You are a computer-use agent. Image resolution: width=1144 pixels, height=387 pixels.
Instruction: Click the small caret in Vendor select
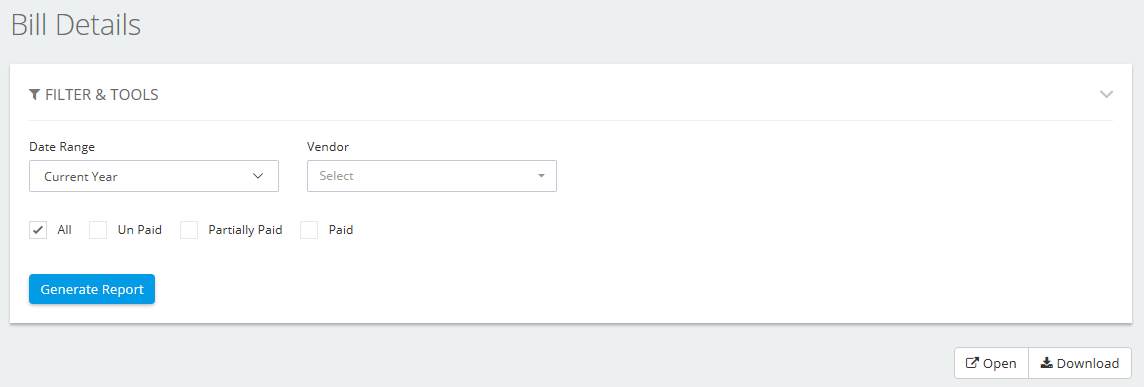(541, 176)
